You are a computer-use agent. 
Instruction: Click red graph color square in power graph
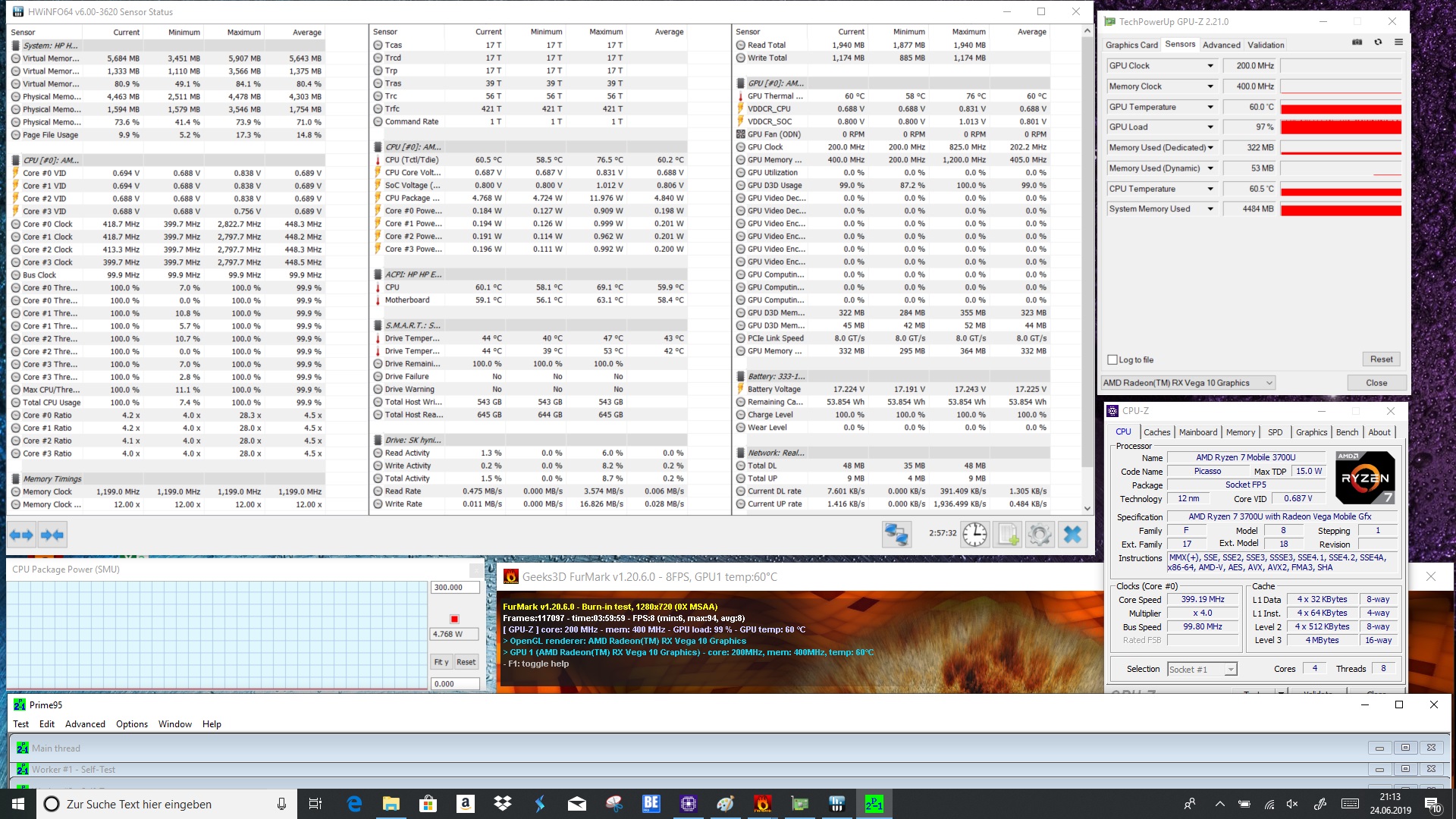tap(454, 619)
